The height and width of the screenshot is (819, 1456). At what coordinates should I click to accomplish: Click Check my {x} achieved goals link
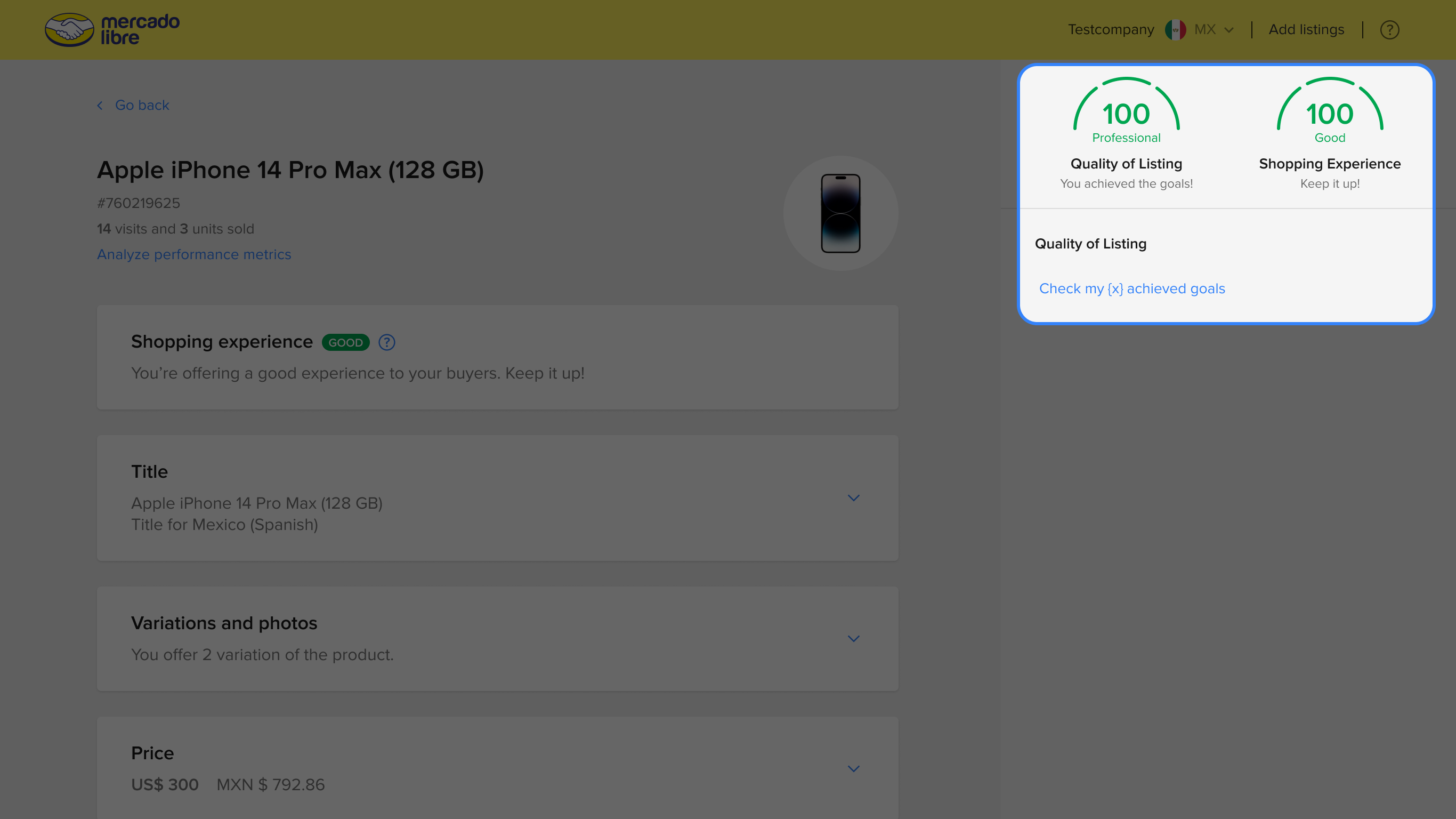[1132, 288]
